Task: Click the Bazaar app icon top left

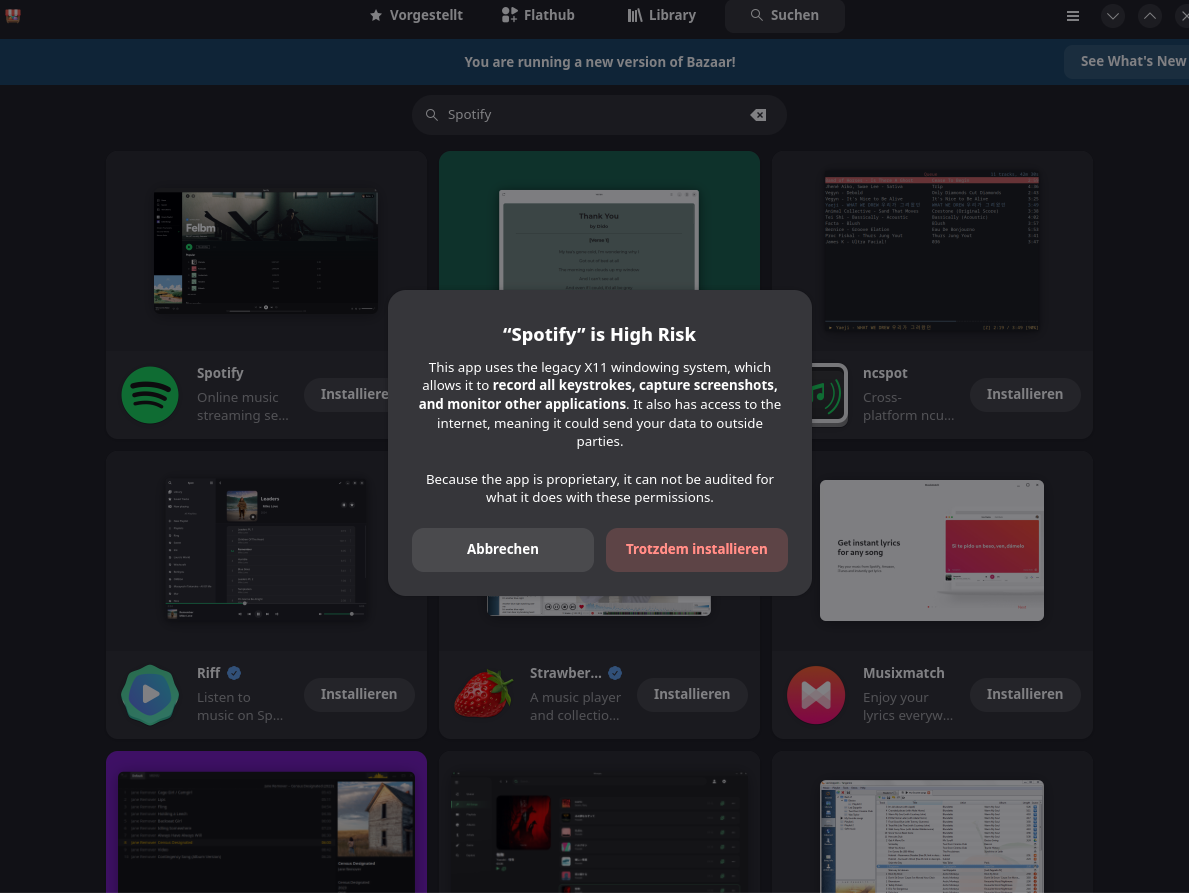Action: 13,15
